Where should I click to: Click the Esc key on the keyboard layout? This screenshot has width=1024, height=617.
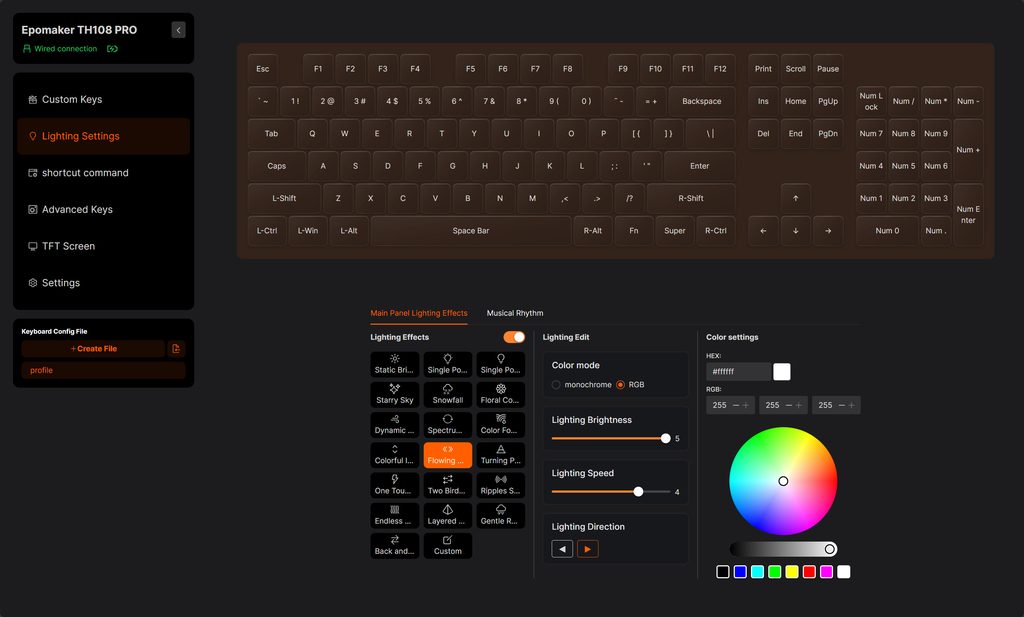(263, 69)
